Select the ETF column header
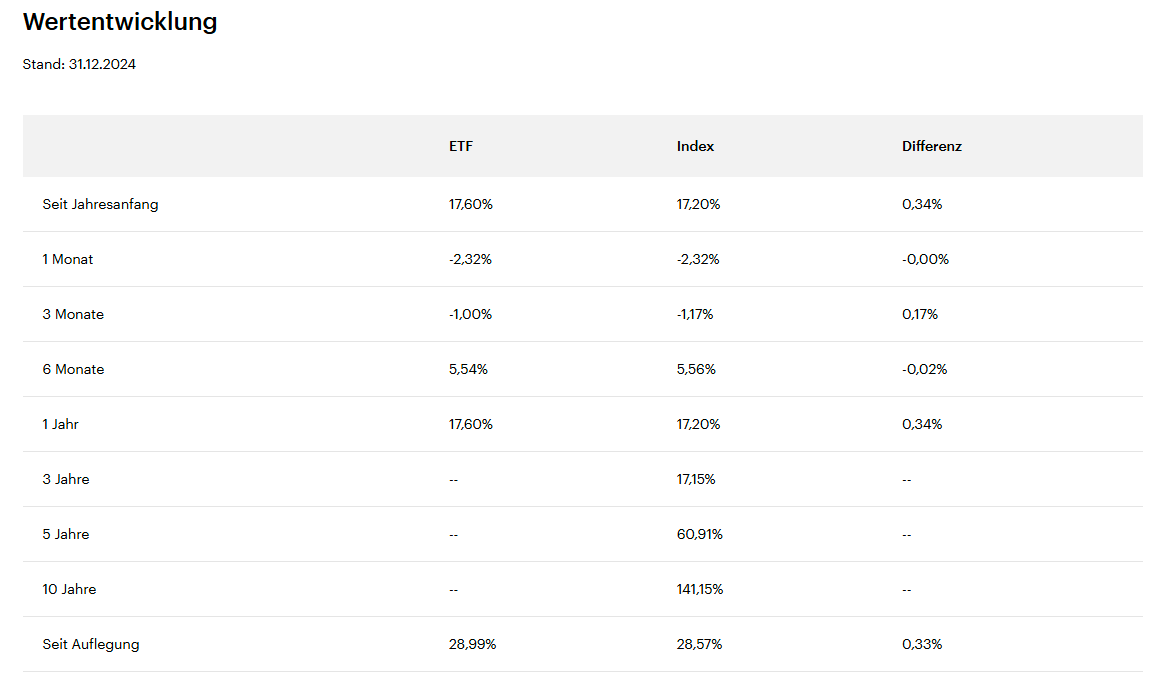This screenshot has height=689, width=1158. 461,146
